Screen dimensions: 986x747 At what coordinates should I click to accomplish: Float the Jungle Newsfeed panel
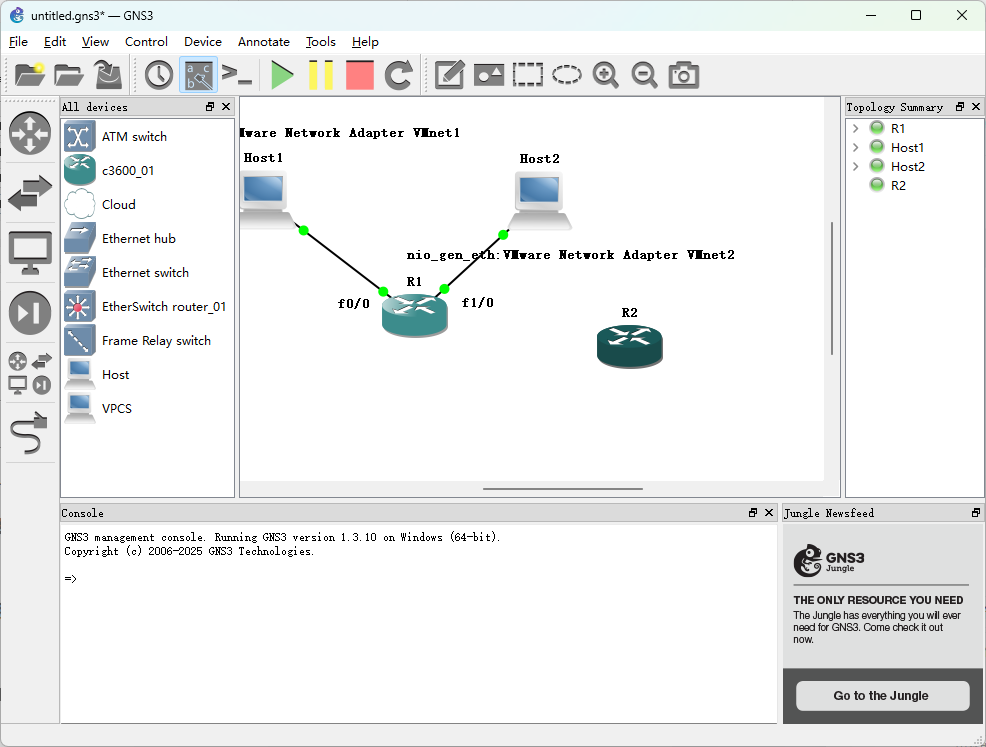[x=976, y=512]
